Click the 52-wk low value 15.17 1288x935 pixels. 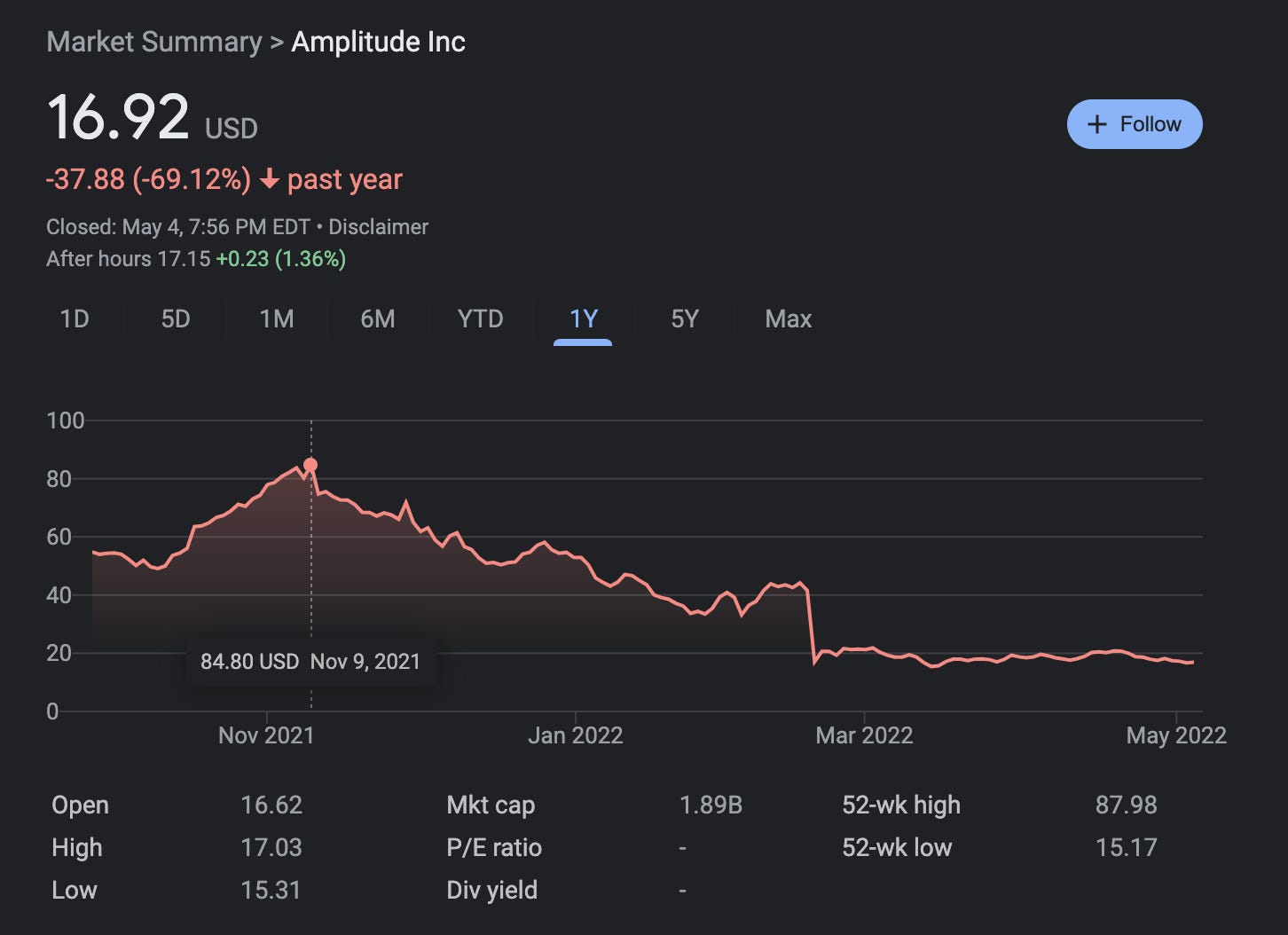1127,848
